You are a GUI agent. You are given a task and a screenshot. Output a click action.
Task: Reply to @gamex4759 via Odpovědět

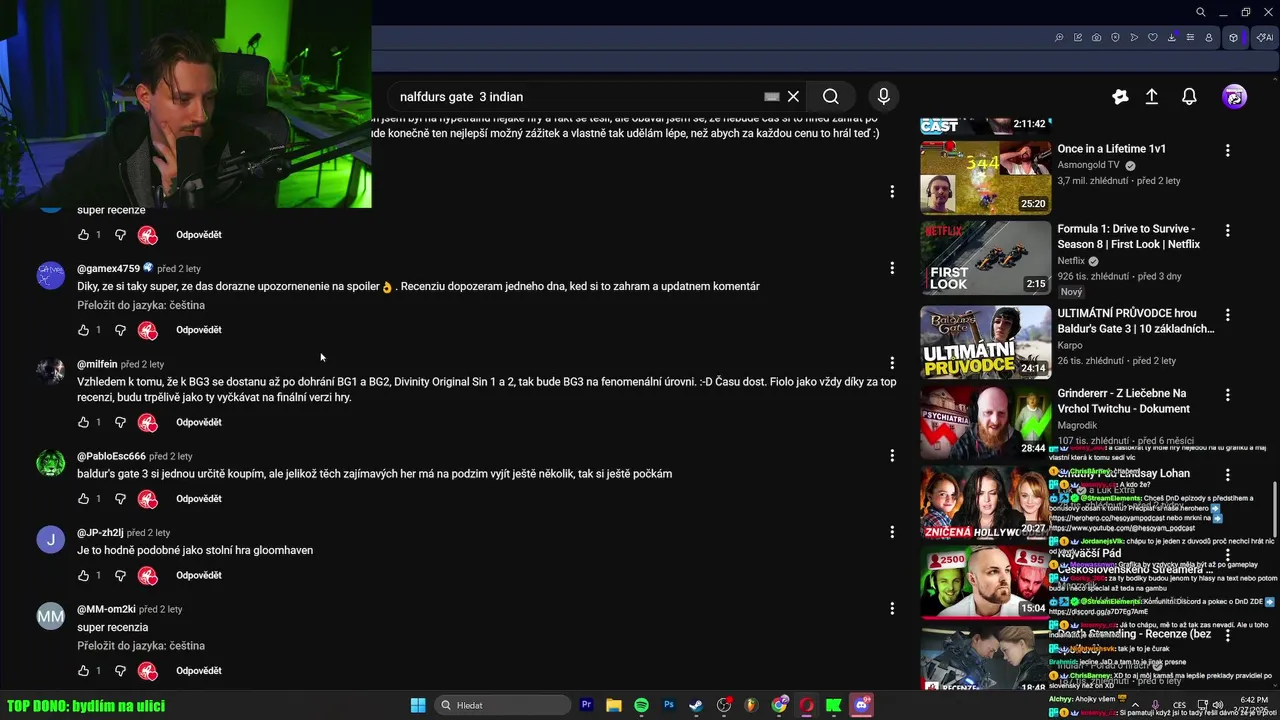199,330
